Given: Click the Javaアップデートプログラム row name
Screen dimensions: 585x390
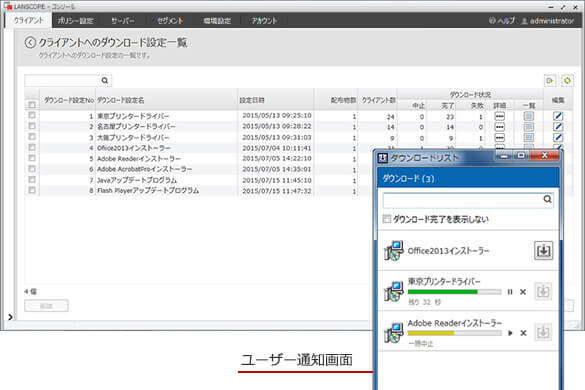Looking at the screenshot, I should tap(137, 180).
